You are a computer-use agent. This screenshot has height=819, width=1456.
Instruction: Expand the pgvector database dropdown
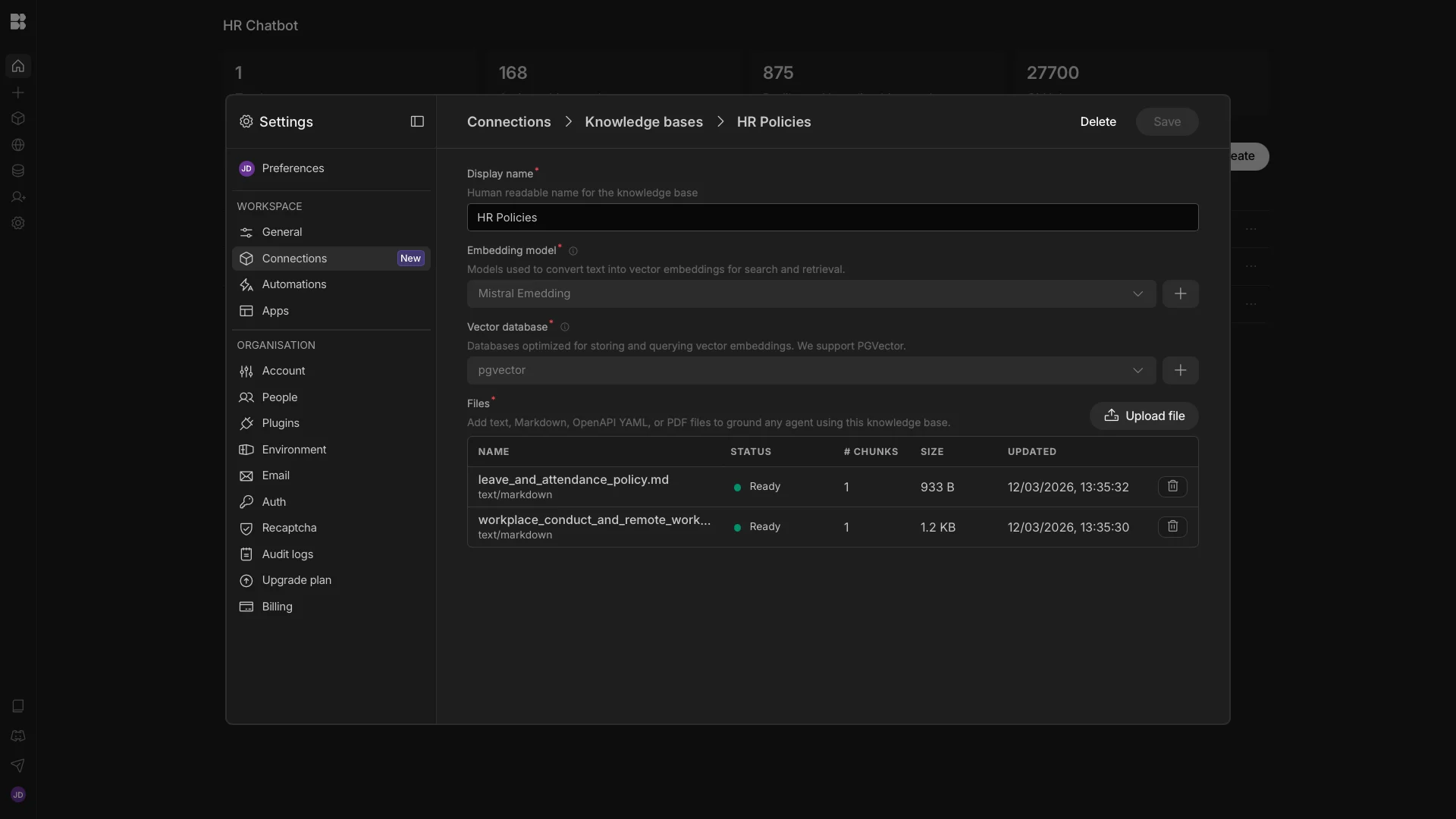[x=811, y=371]
